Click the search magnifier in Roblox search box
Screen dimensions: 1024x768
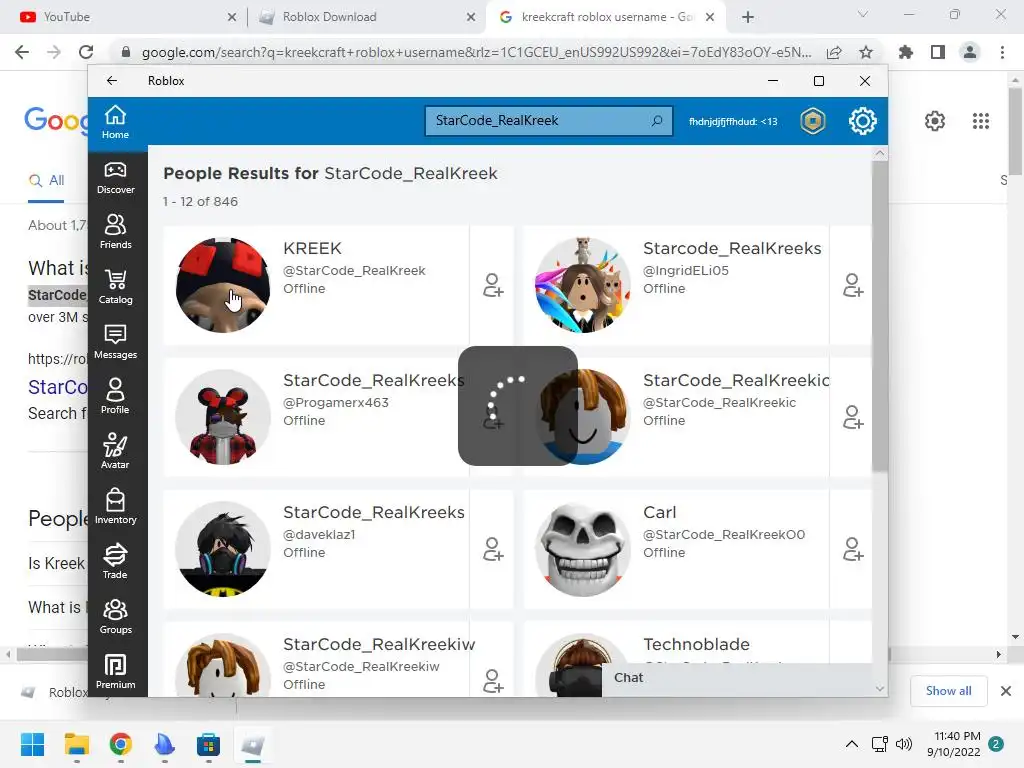(x=656, y=121)
